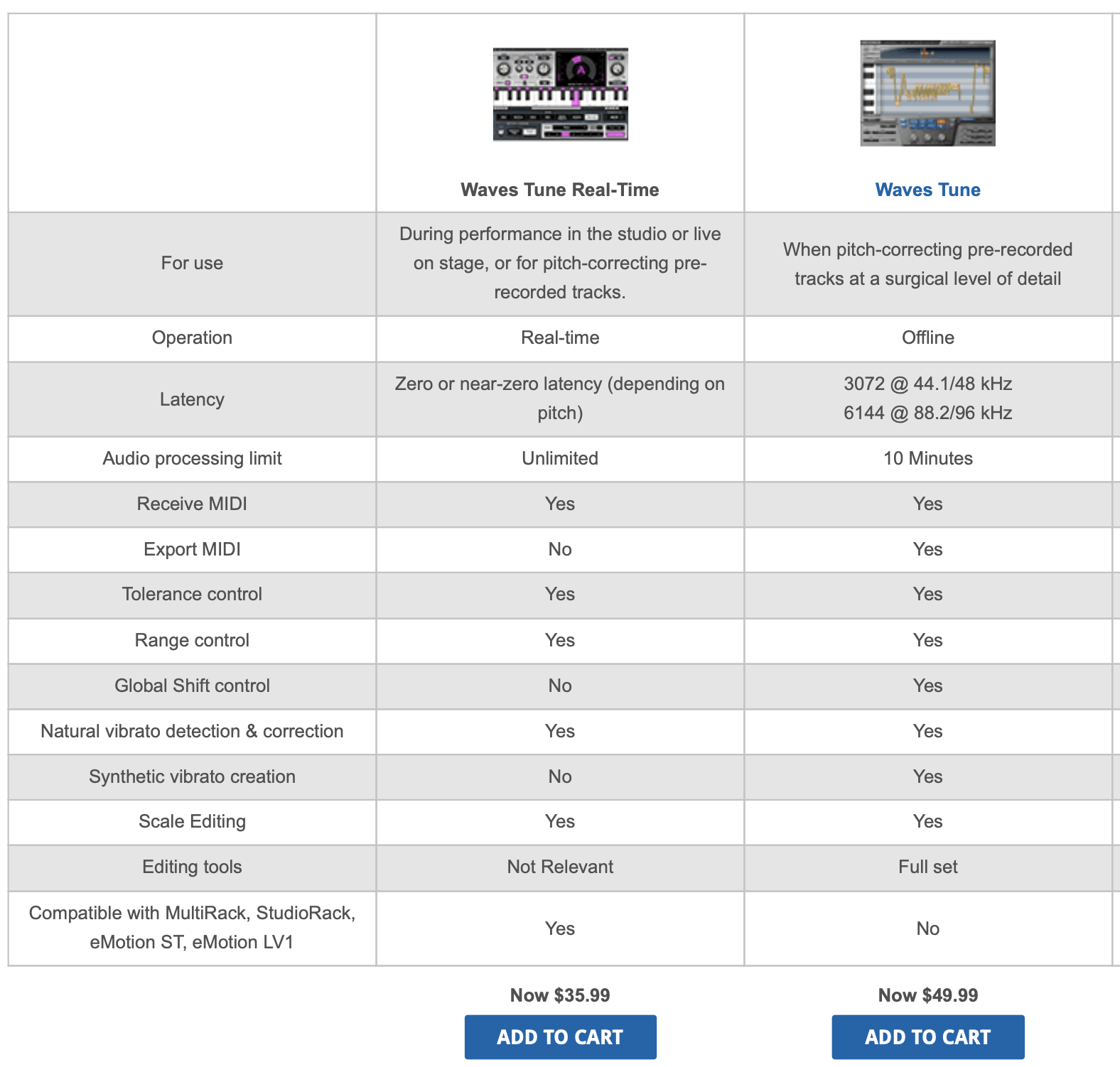This screenshot has width=1120, height=1067.
Task: Click the "Offline" operation cell
Action: pyautogui.click(x=927, y=337)
